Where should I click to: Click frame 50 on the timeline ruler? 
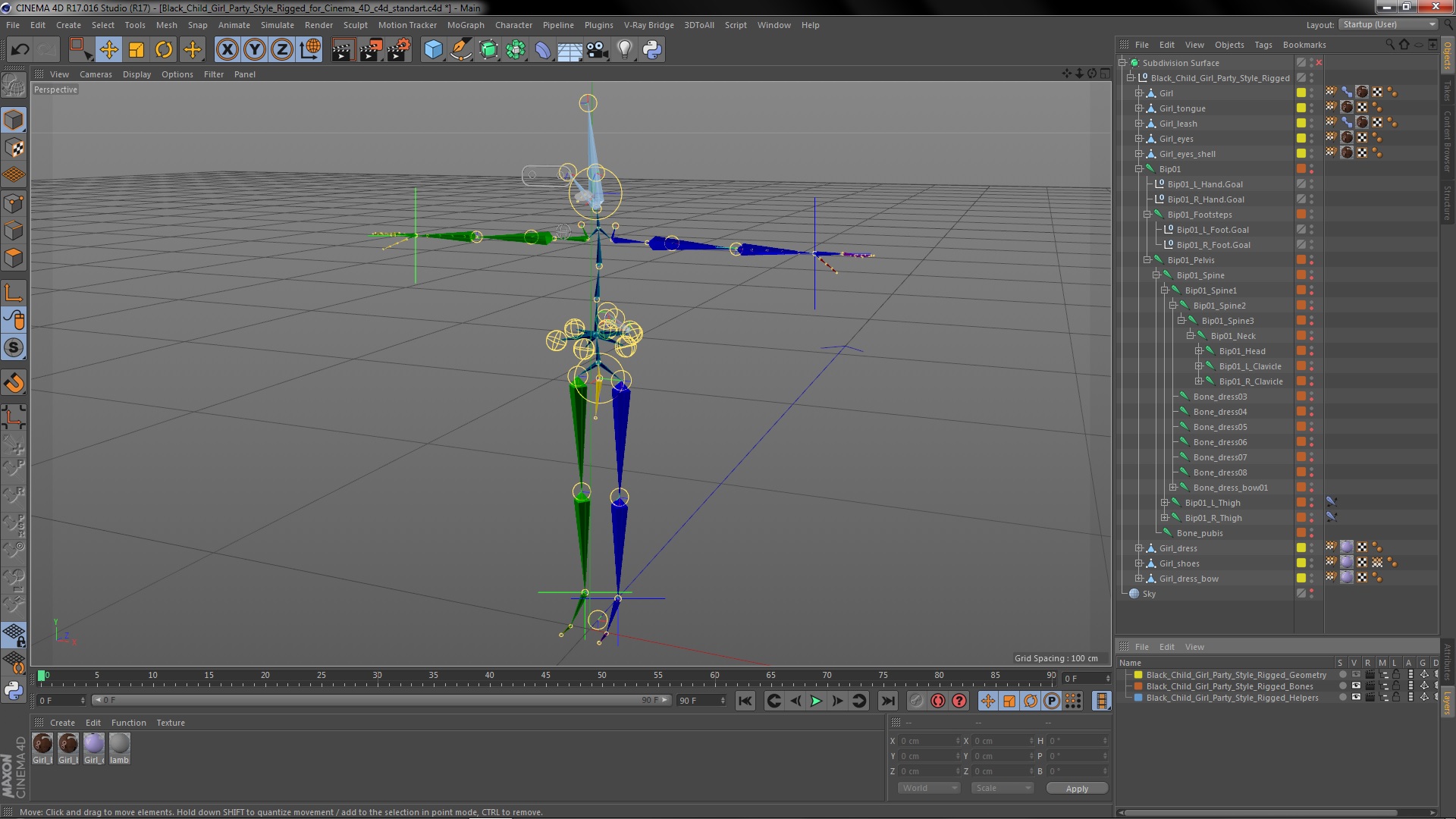(601, 676)
